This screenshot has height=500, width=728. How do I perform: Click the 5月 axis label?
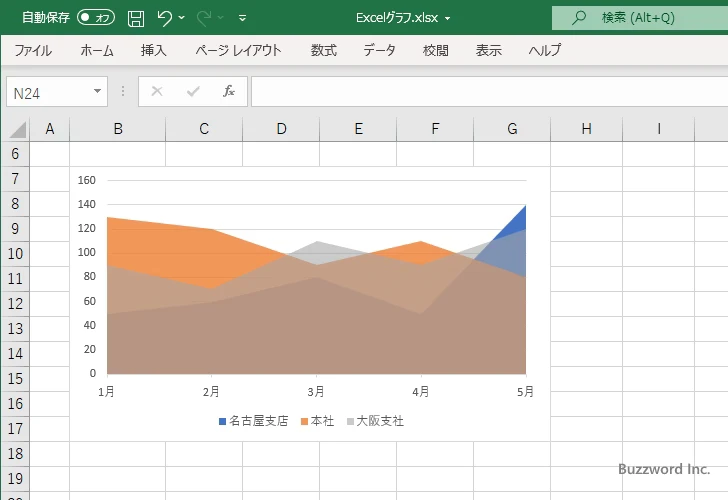pyautogui.click(x=525, y=392)
